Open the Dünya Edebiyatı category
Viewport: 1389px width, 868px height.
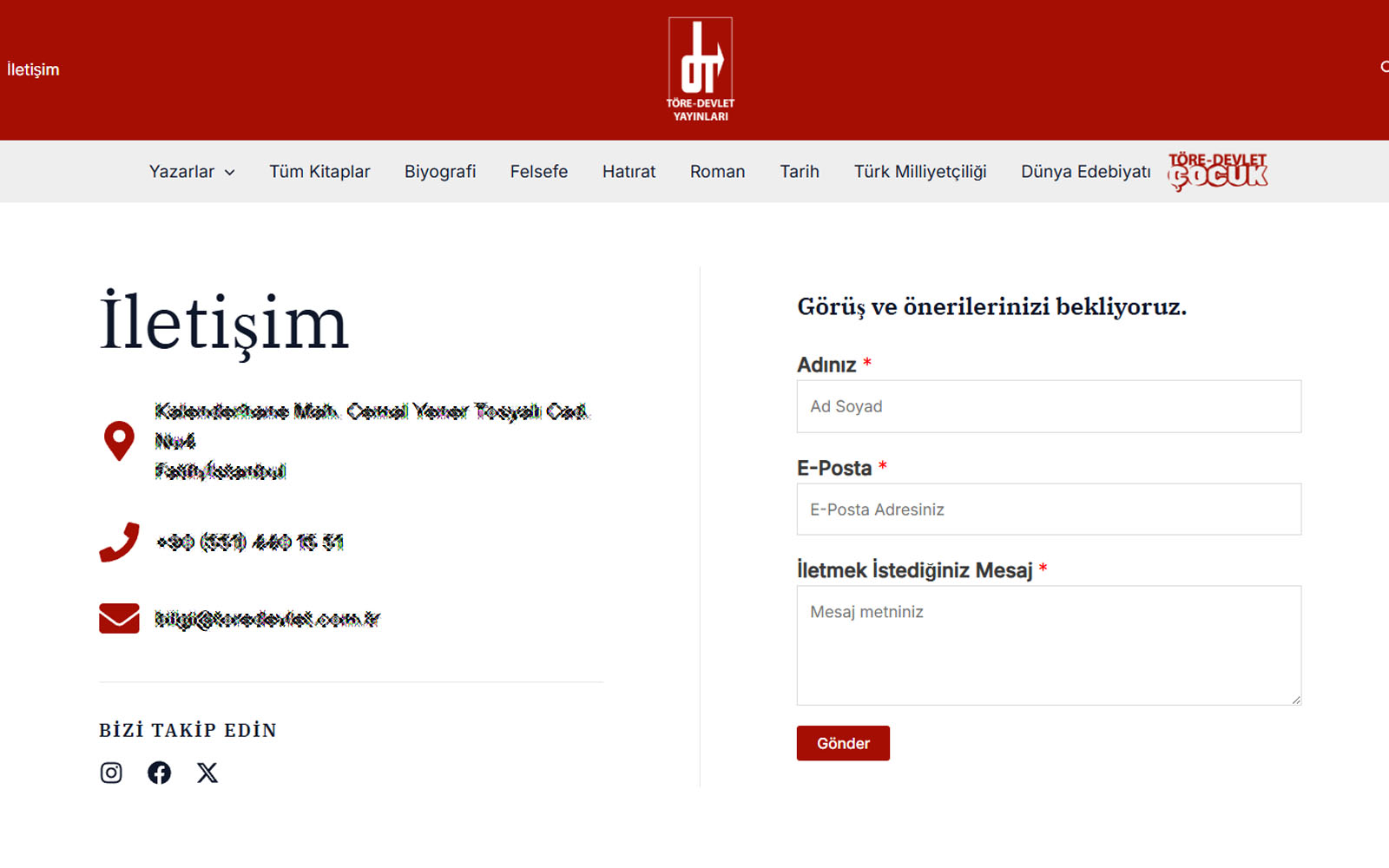click(x=1085, y=172)
